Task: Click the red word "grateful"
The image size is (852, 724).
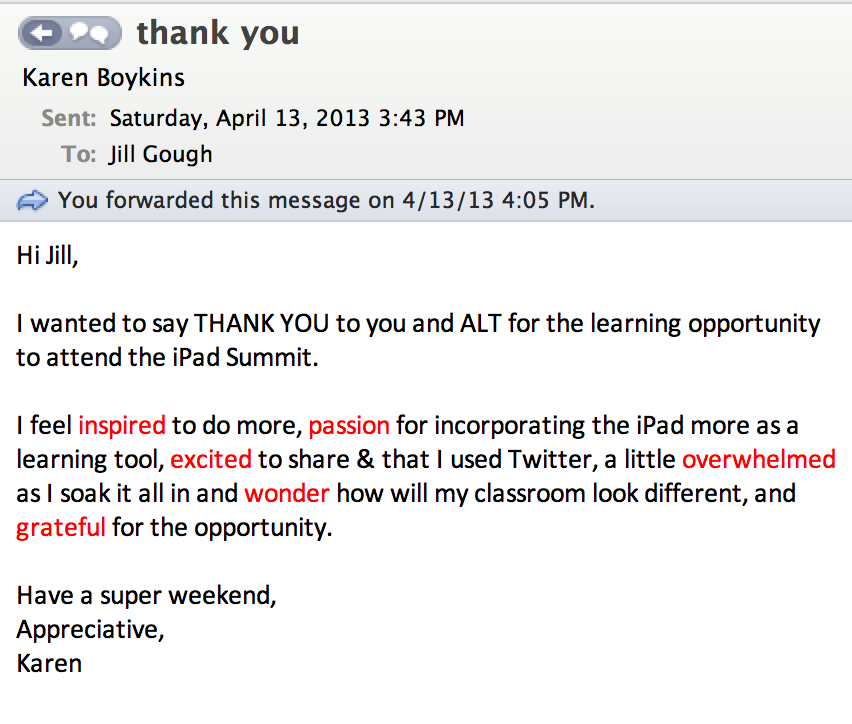Action: pos(61,527)
